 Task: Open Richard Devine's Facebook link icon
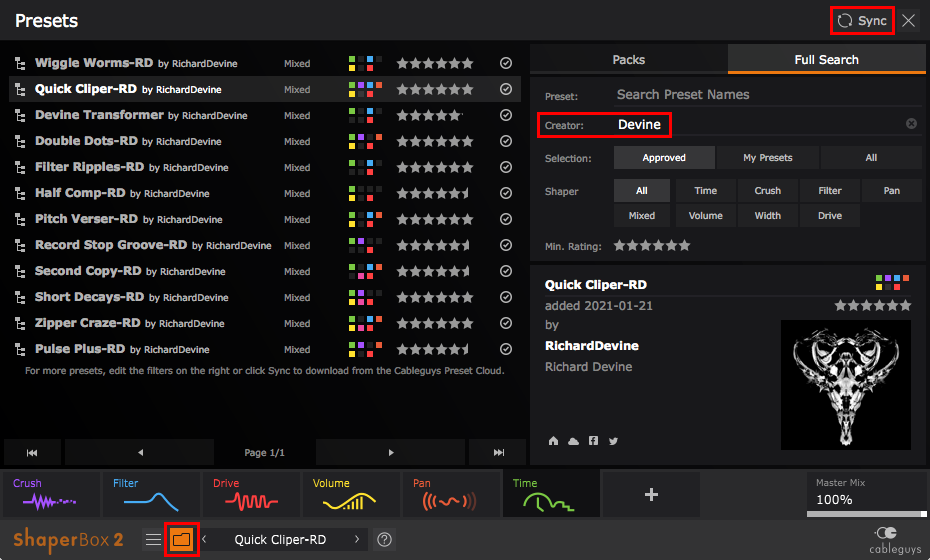[593, 440]
